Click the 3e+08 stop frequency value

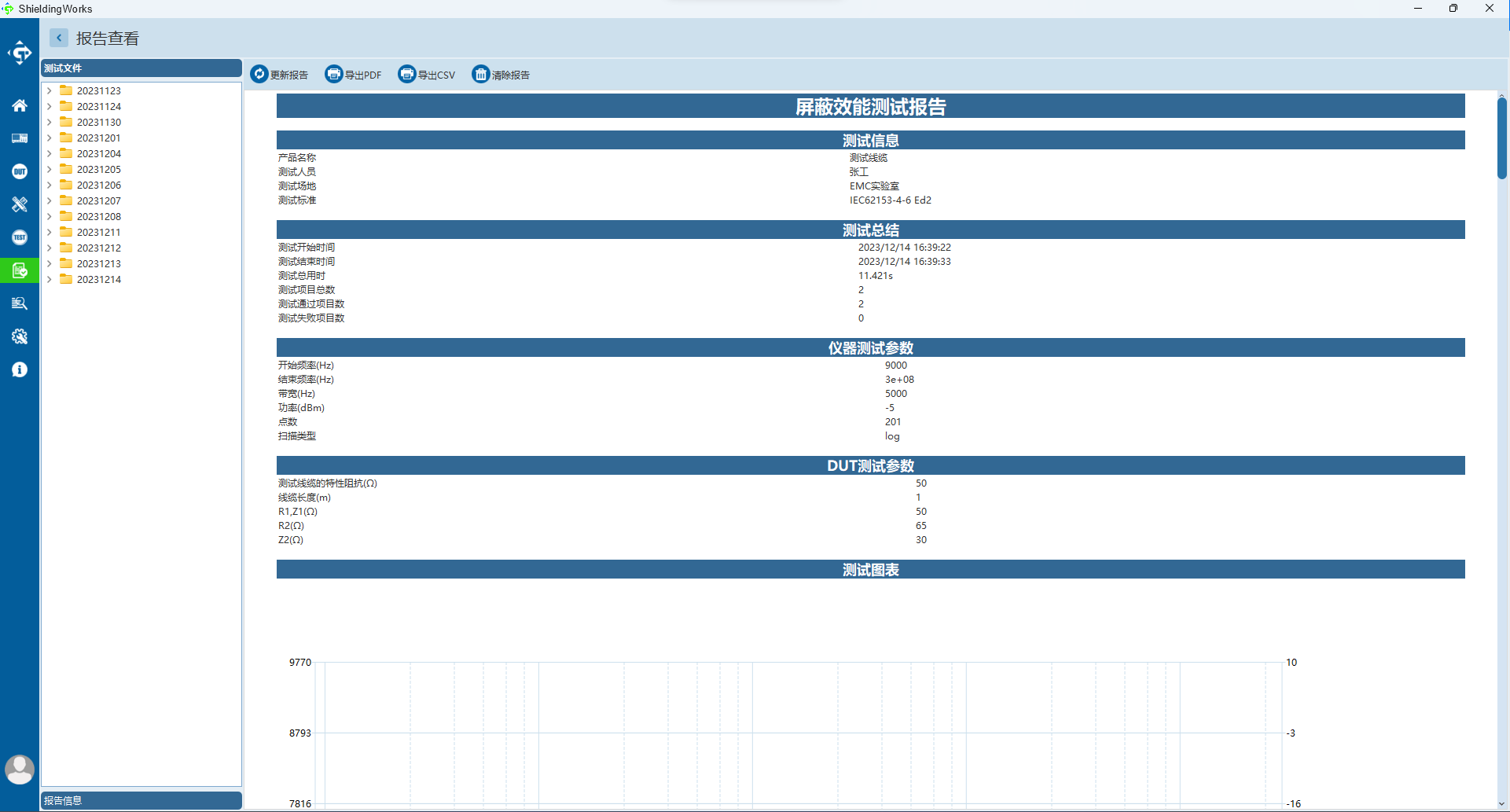(x=899, y=380)
